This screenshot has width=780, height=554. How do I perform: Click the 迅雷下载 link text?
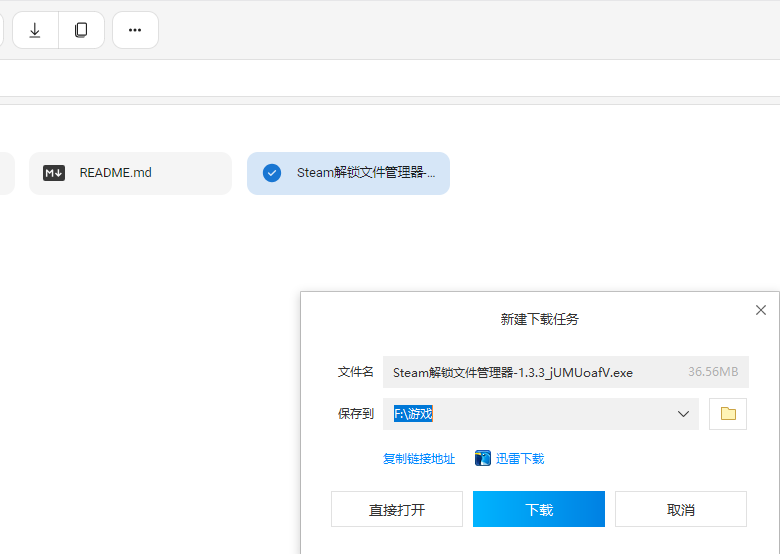tap(520, 459)
